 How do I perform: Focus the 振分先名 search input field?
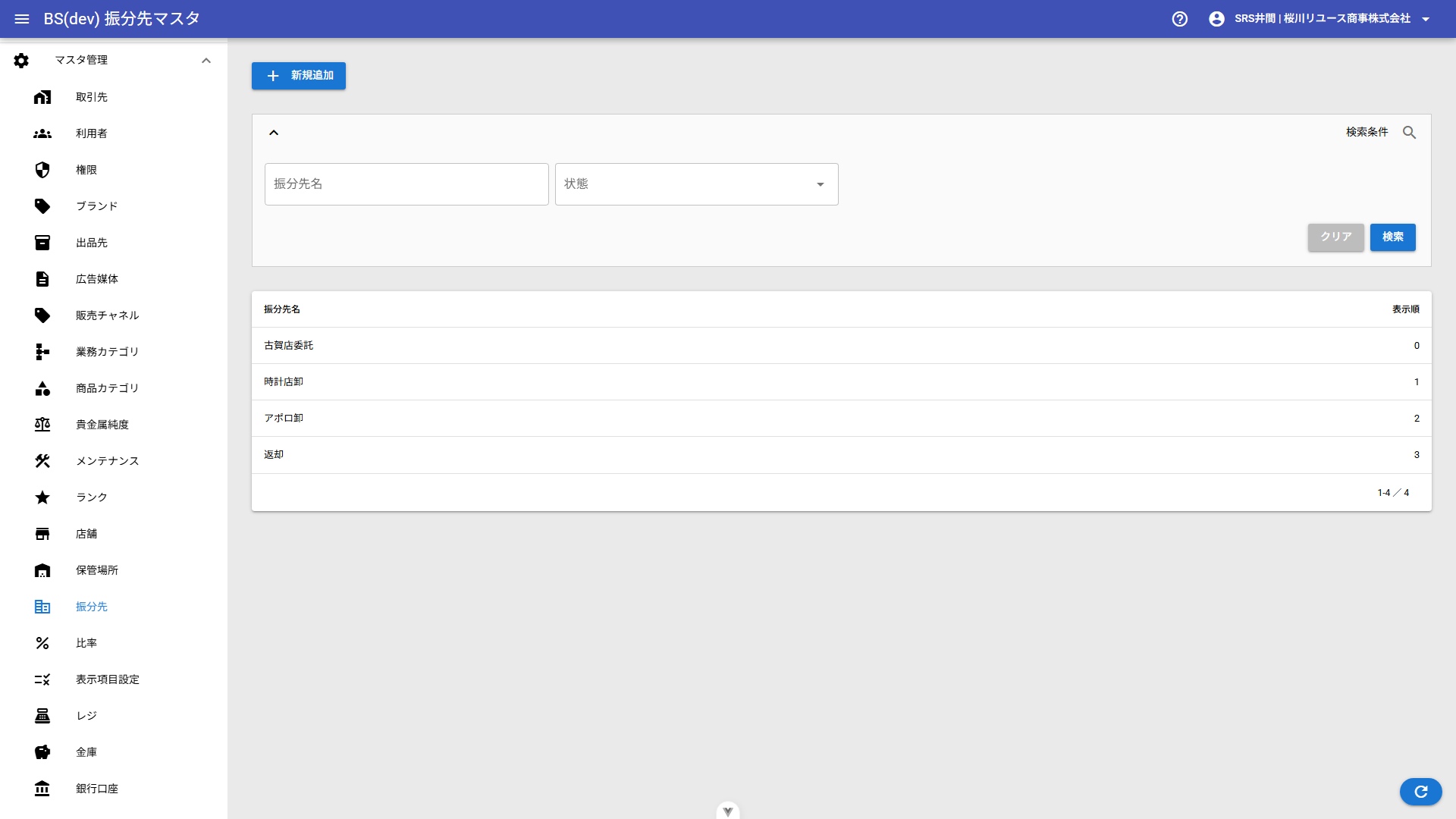(406, 184)
